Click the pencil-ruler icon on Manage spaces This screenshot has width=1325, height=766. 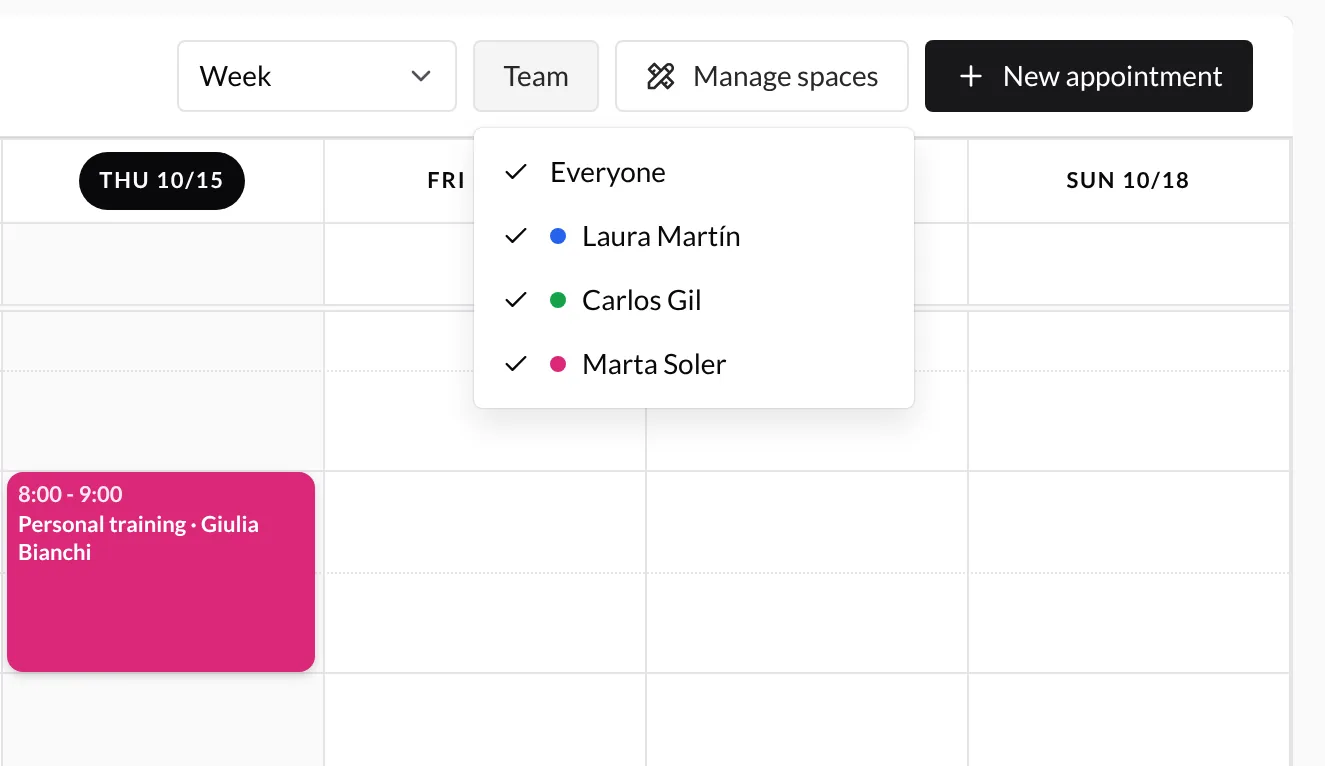pyautogui.click(x=660, y=76)
